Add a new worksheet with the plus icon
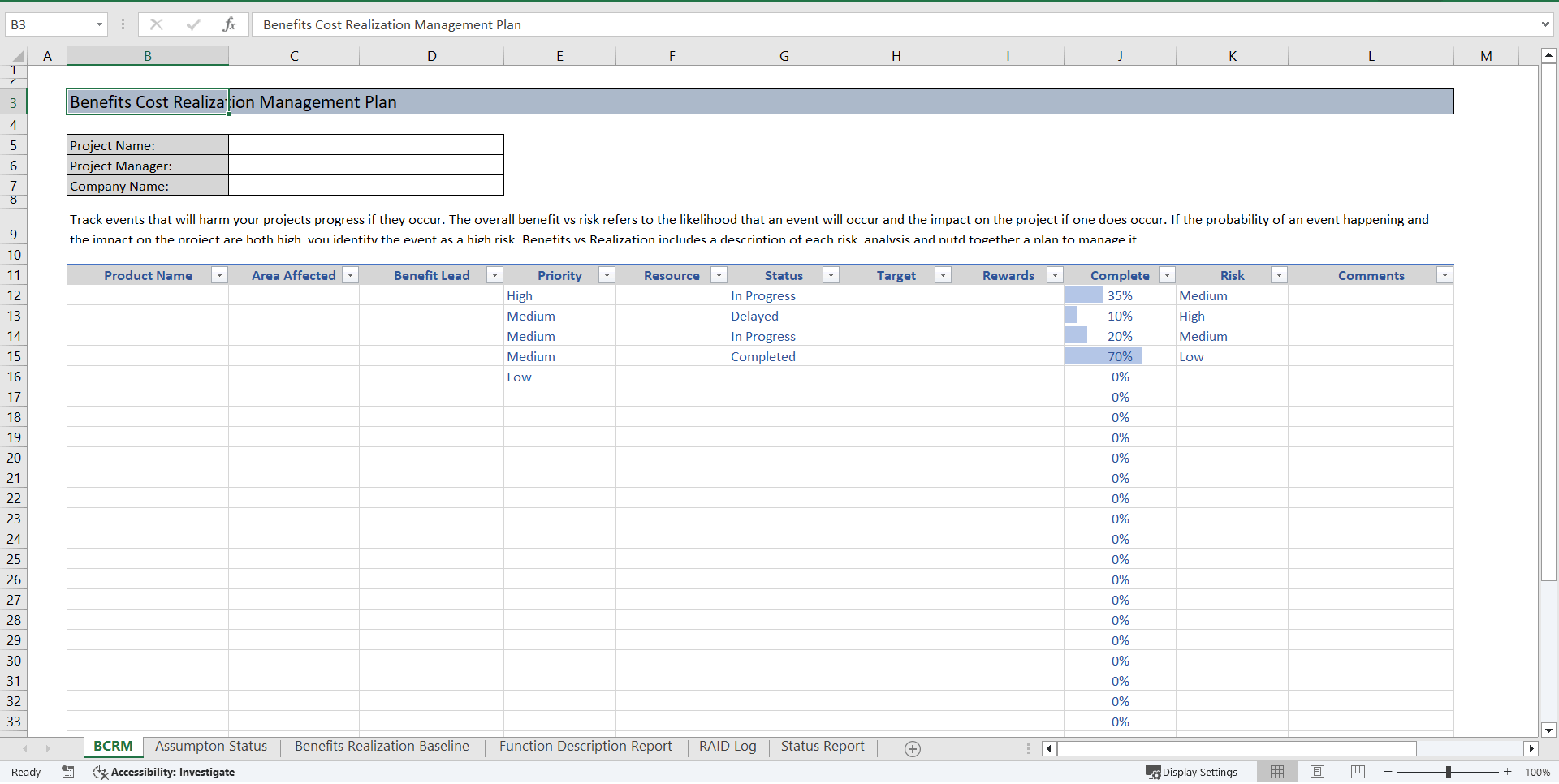Viewport: 1559px width, 784px height. 912,748
